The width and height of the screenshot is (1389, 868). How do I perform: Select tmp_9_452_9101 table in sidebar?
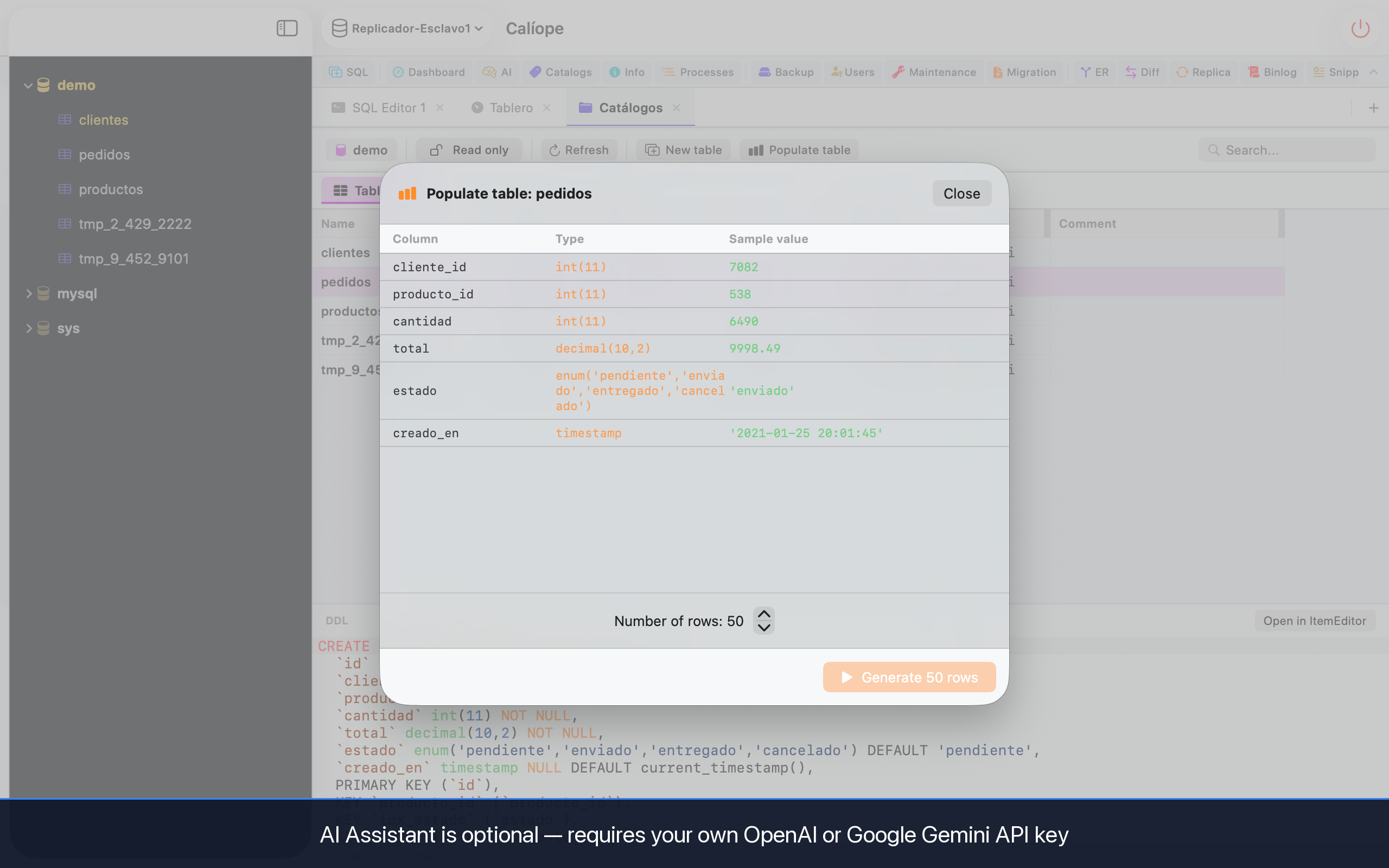click(133, 258)
